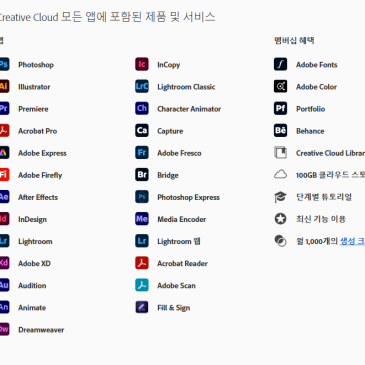Click the Acrobat Reader icon
This screenshot has height=365, width=365.
pyautogui.click(x=142, y=263)
